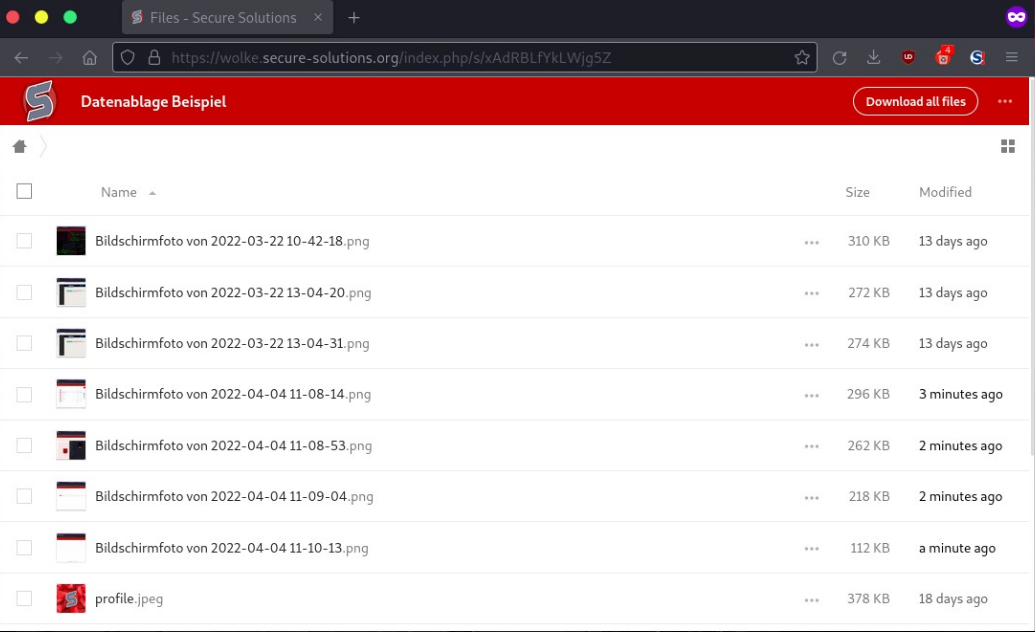Screen dimensions: 1035x632
Task: Open actions menu for Bildschirmfoto 2022-04-04 11-08-14.png
Action: 811,395
